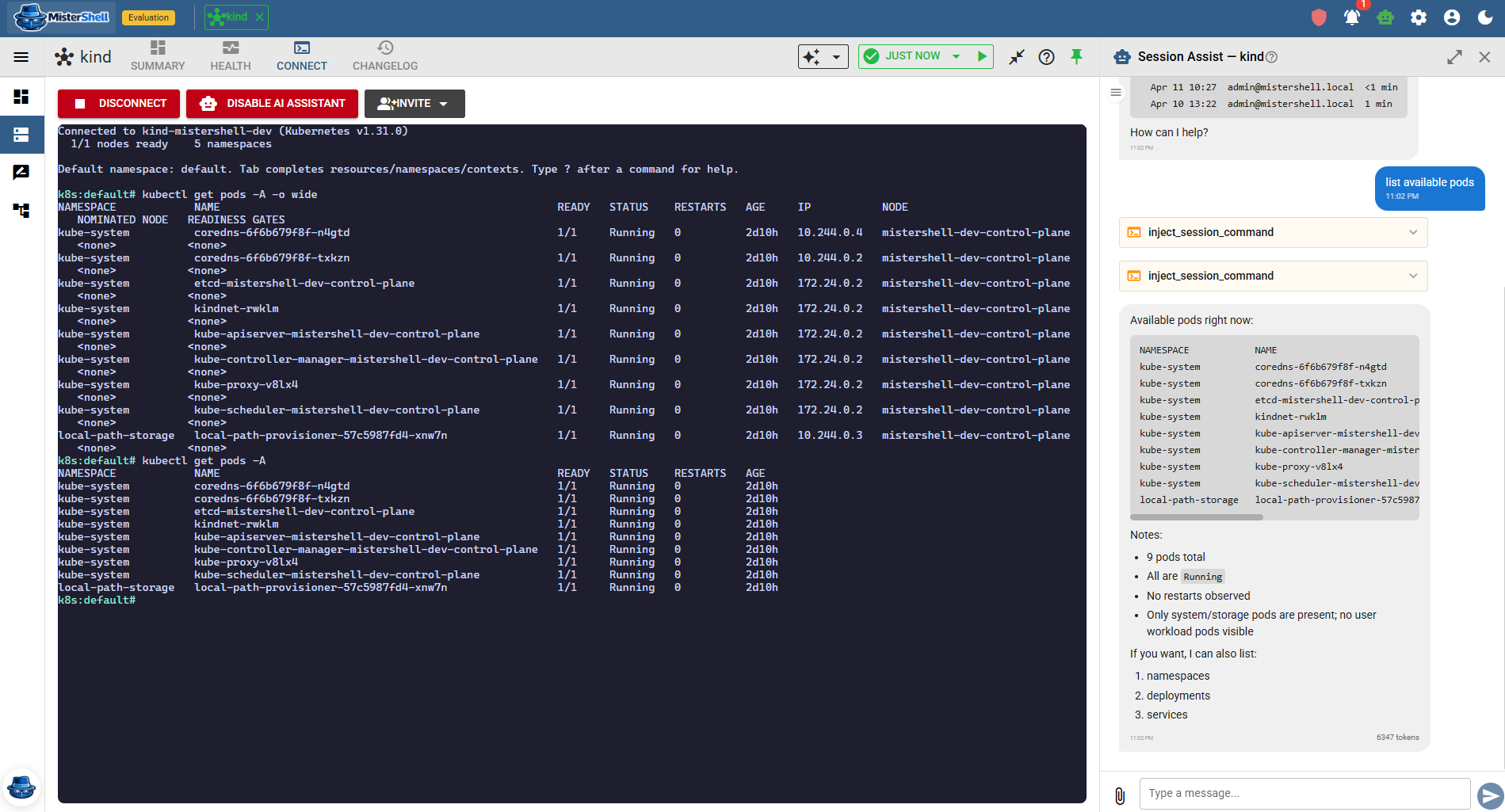
Task: Click the DISCONNECT button
Action: coord(119,104)
